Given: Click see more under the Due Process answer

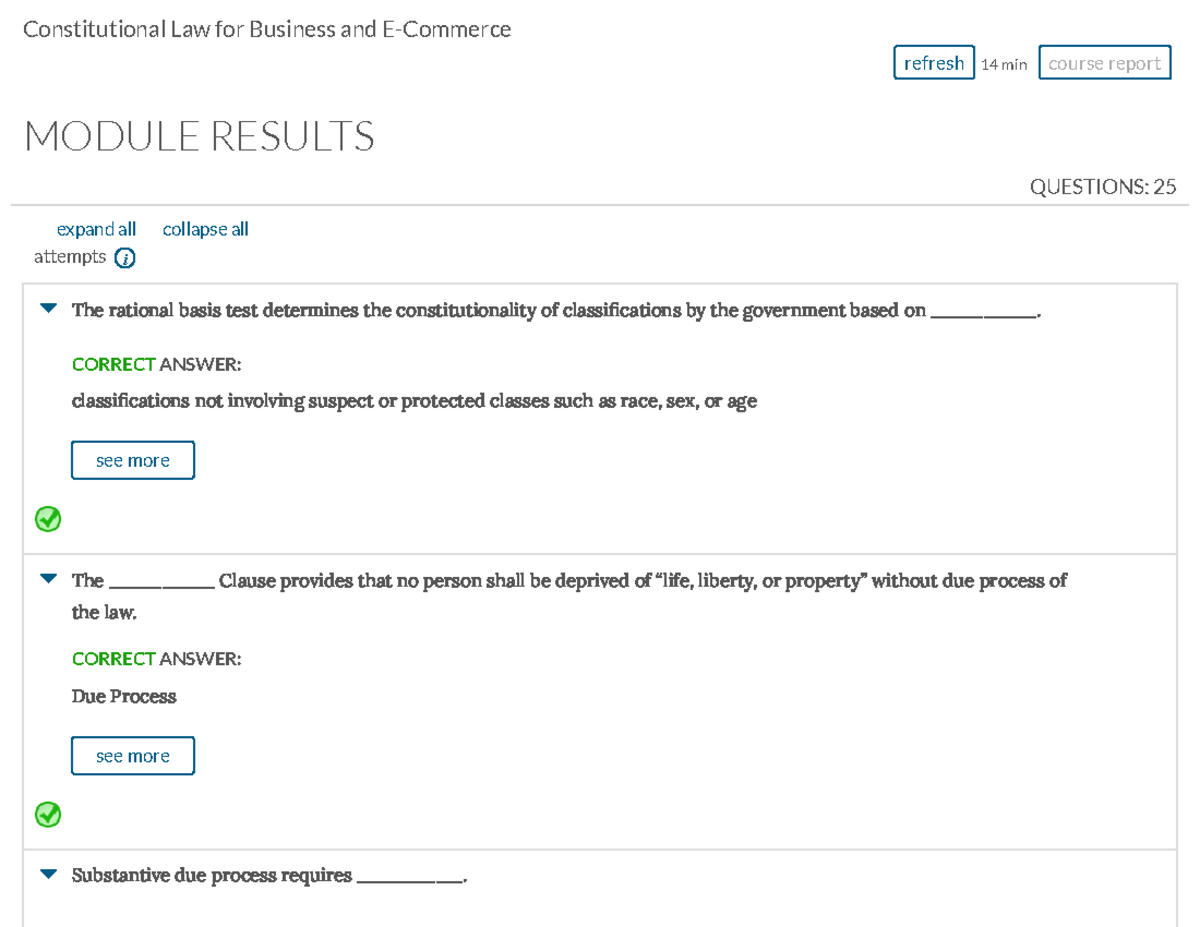Looking at the screenshot, I should coord(132,755).
